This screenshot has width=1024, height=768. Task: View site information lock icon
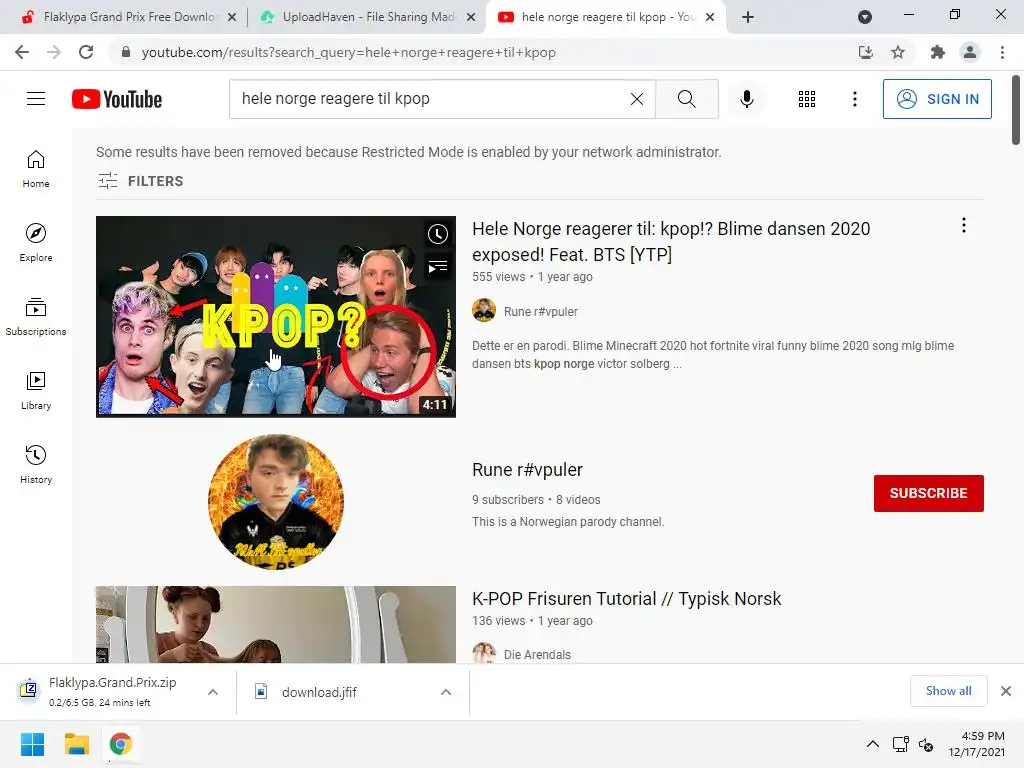125,52
